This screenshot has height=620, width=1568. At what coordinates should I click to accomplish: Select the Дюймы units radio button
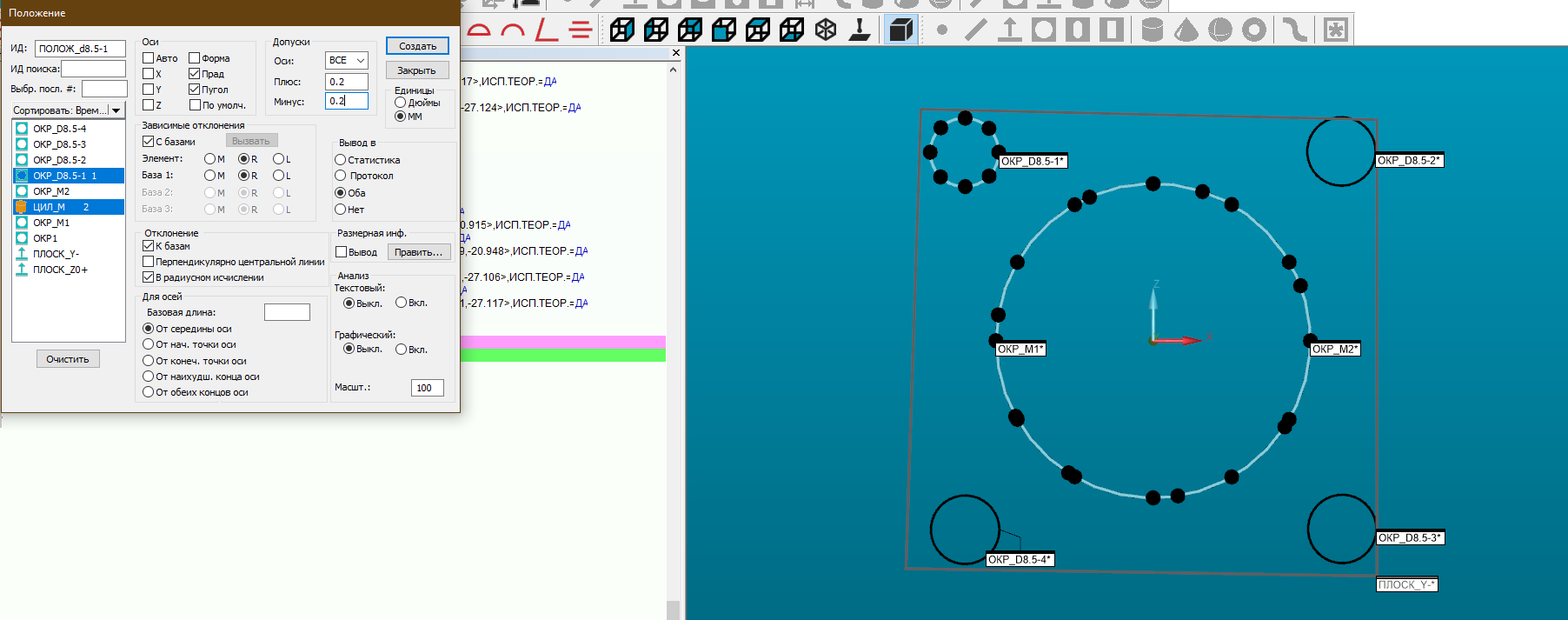pyautogui.click(x=401, y=103)
